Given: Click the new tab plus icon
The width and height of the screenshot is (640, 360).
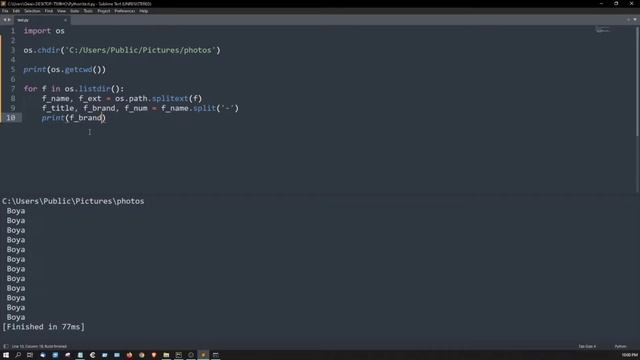Looking at the screenshot, I should click(628, 20).
